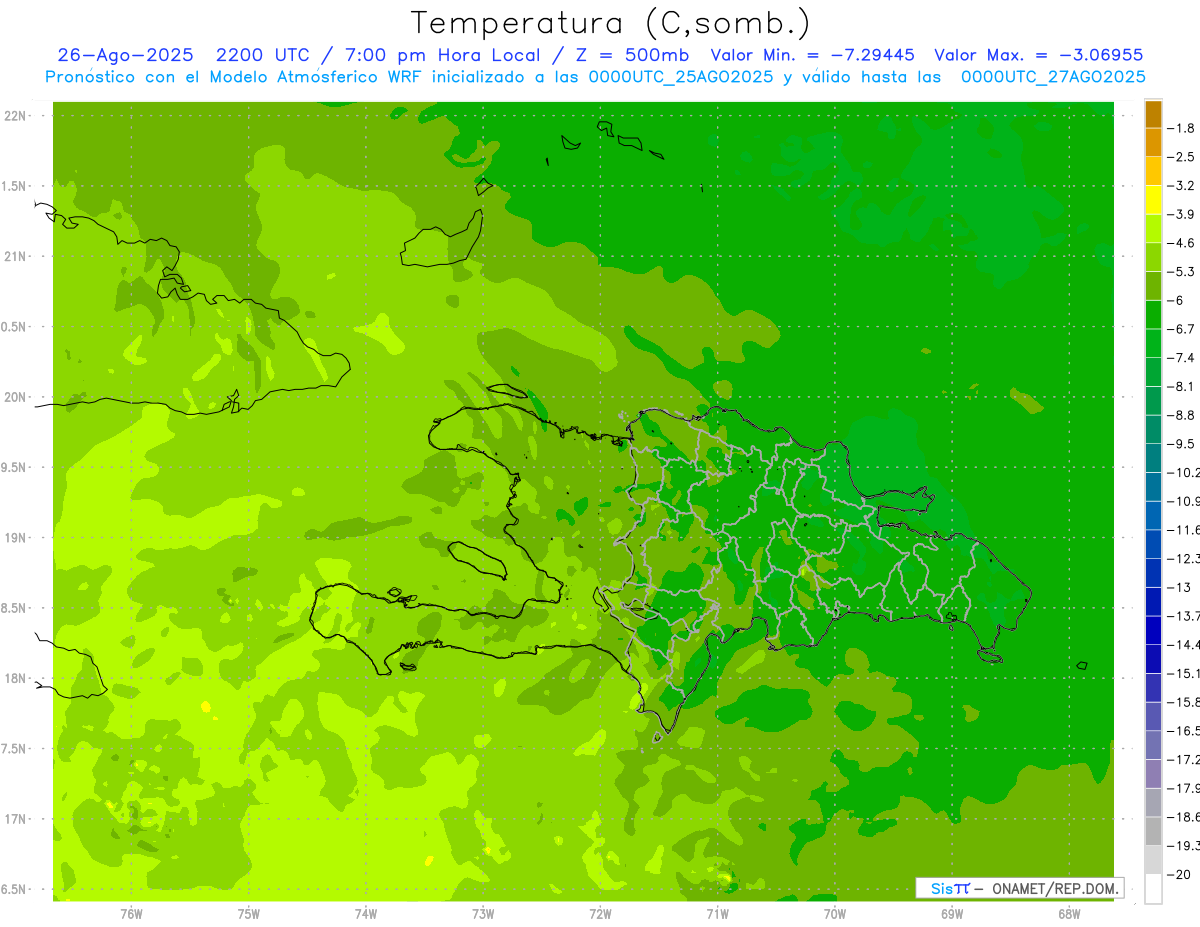Click the colorbar value '-8.1'
Image resolution: width=1200 pixels, height=927 pixels.
pyautogui.click(x=1181, y=386)
